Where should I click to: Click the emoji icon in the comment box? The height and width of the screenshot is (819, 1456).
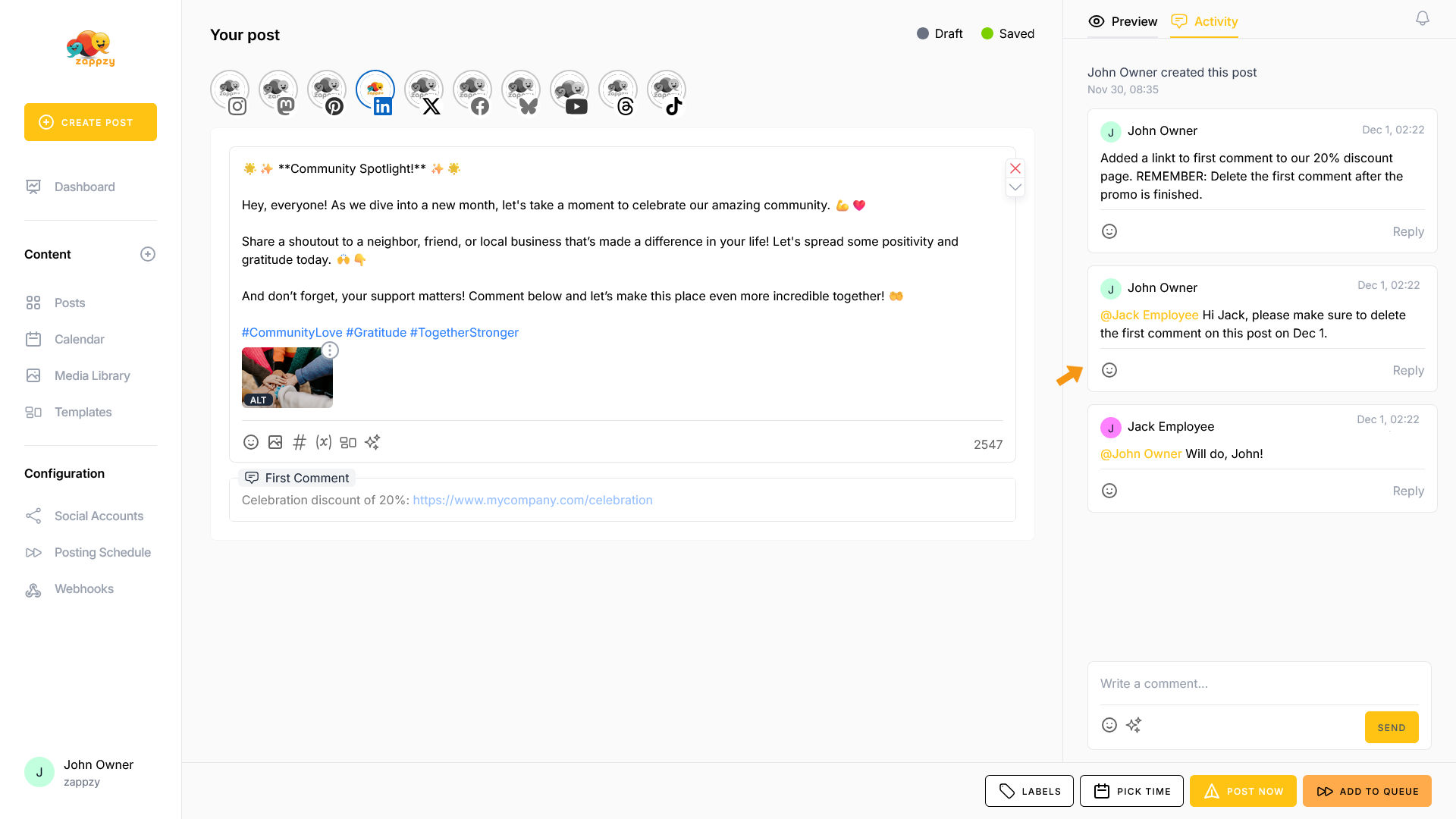(x=1109, y=725)
